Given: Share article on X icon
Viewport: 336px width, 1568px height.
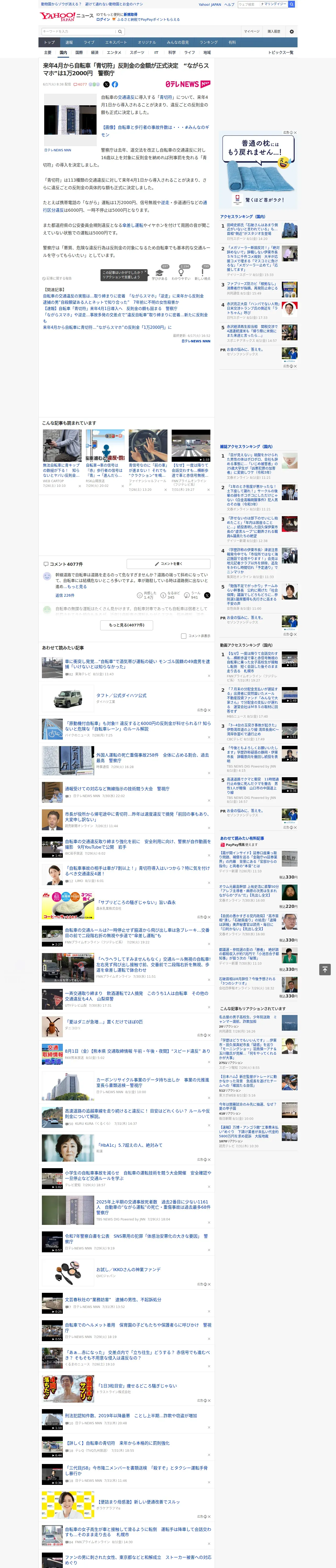Looking at the screenshot, I should coord(106,85).
